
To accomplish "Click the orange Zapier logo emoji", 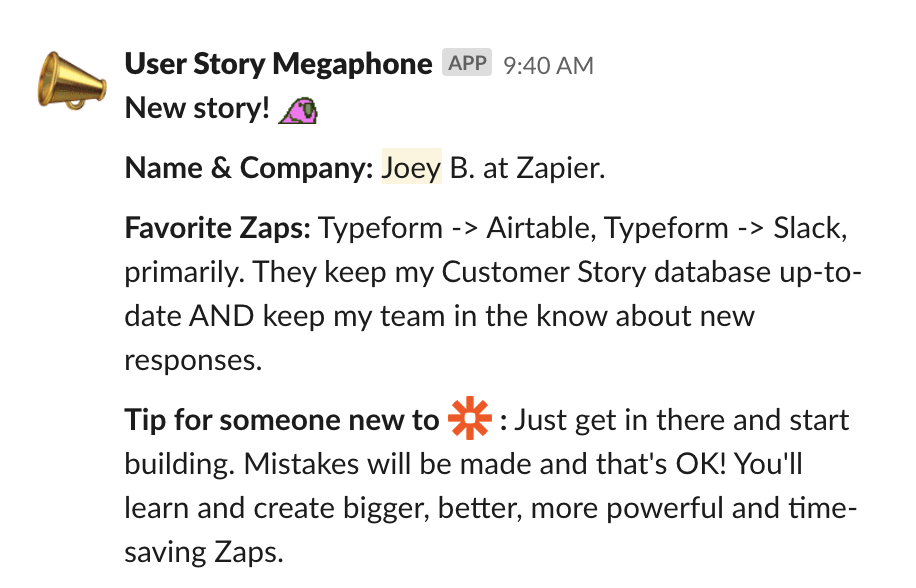I will pos(469,419).
